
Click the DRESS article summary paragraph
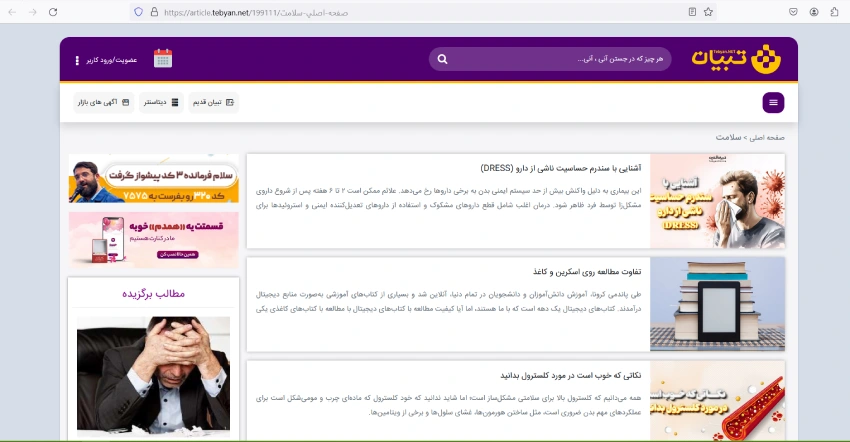point(448,198)
